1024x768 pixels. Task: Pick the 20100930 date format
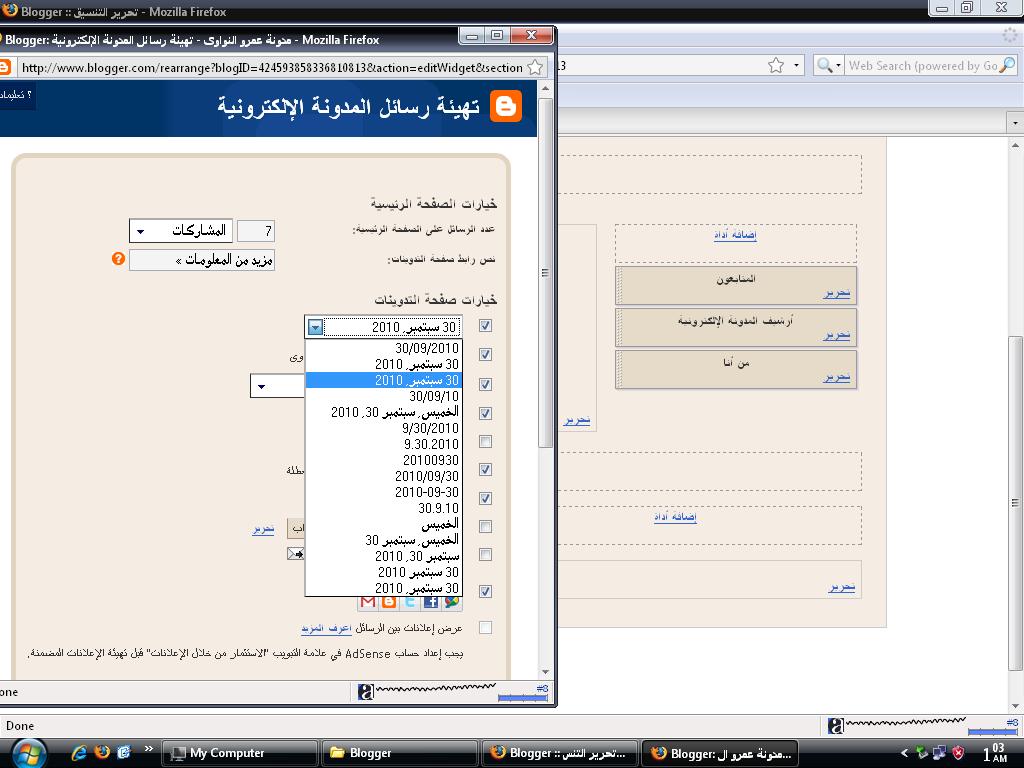384,460
